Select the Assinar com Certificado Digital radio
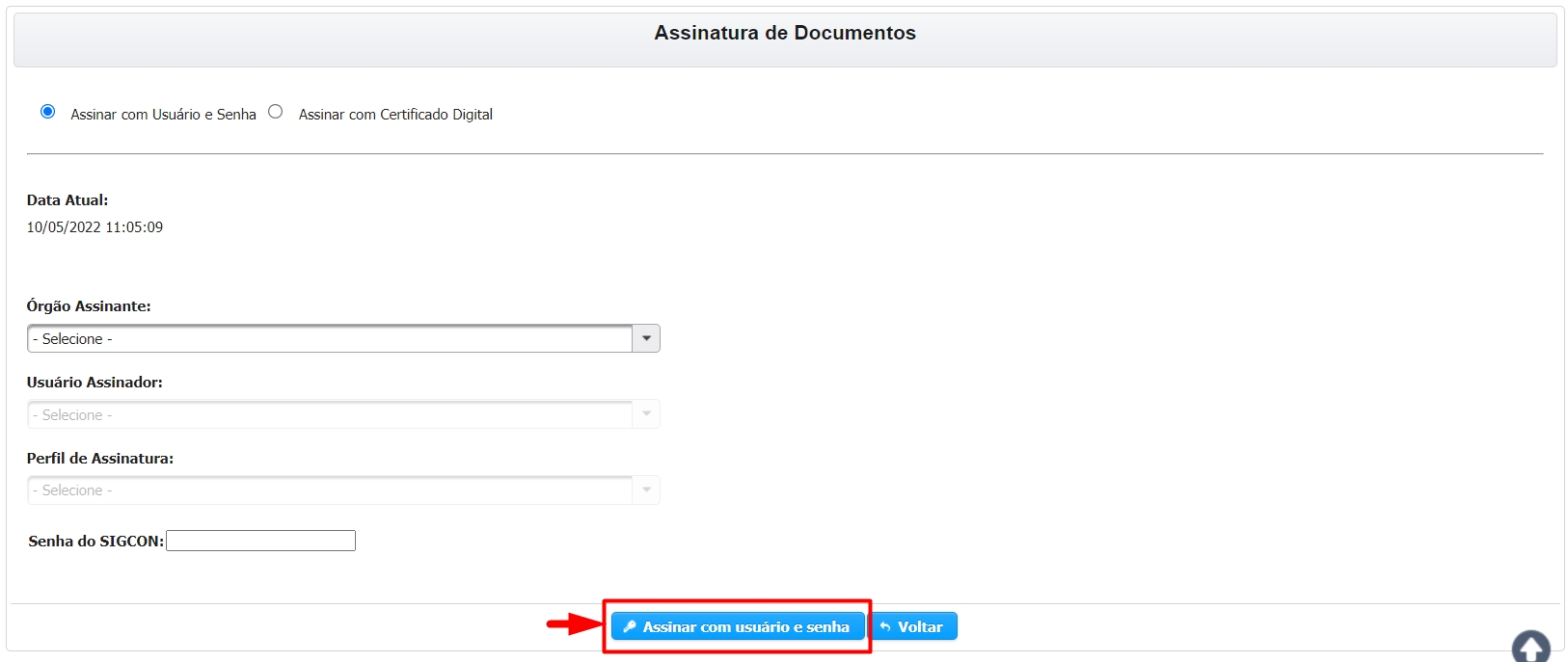The width and height of the screenshot is (1568, 662). 276,112
